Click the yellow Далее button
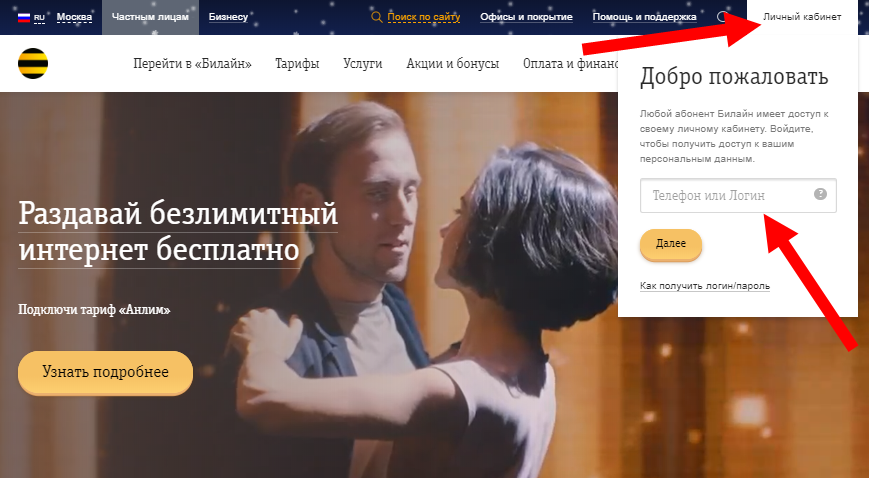This screenshot has width=869, height=478. coord(671,244)
